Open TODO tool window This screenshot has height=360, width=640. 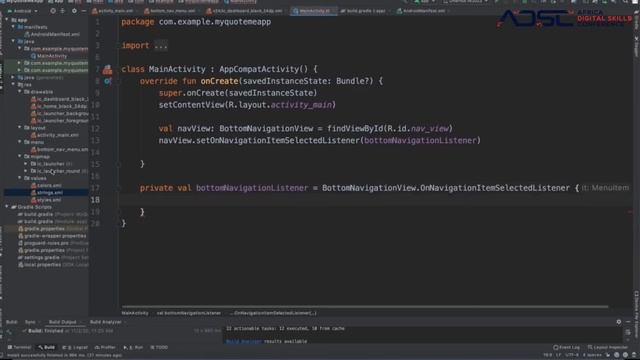(x=159, y=347)
